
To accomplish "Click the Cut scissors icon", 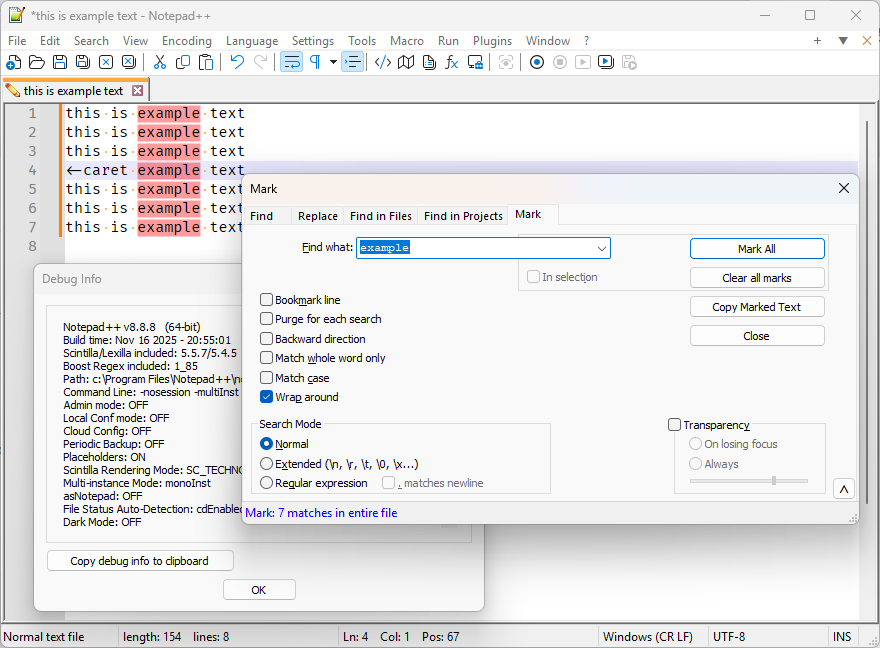I will pos(159,62).
